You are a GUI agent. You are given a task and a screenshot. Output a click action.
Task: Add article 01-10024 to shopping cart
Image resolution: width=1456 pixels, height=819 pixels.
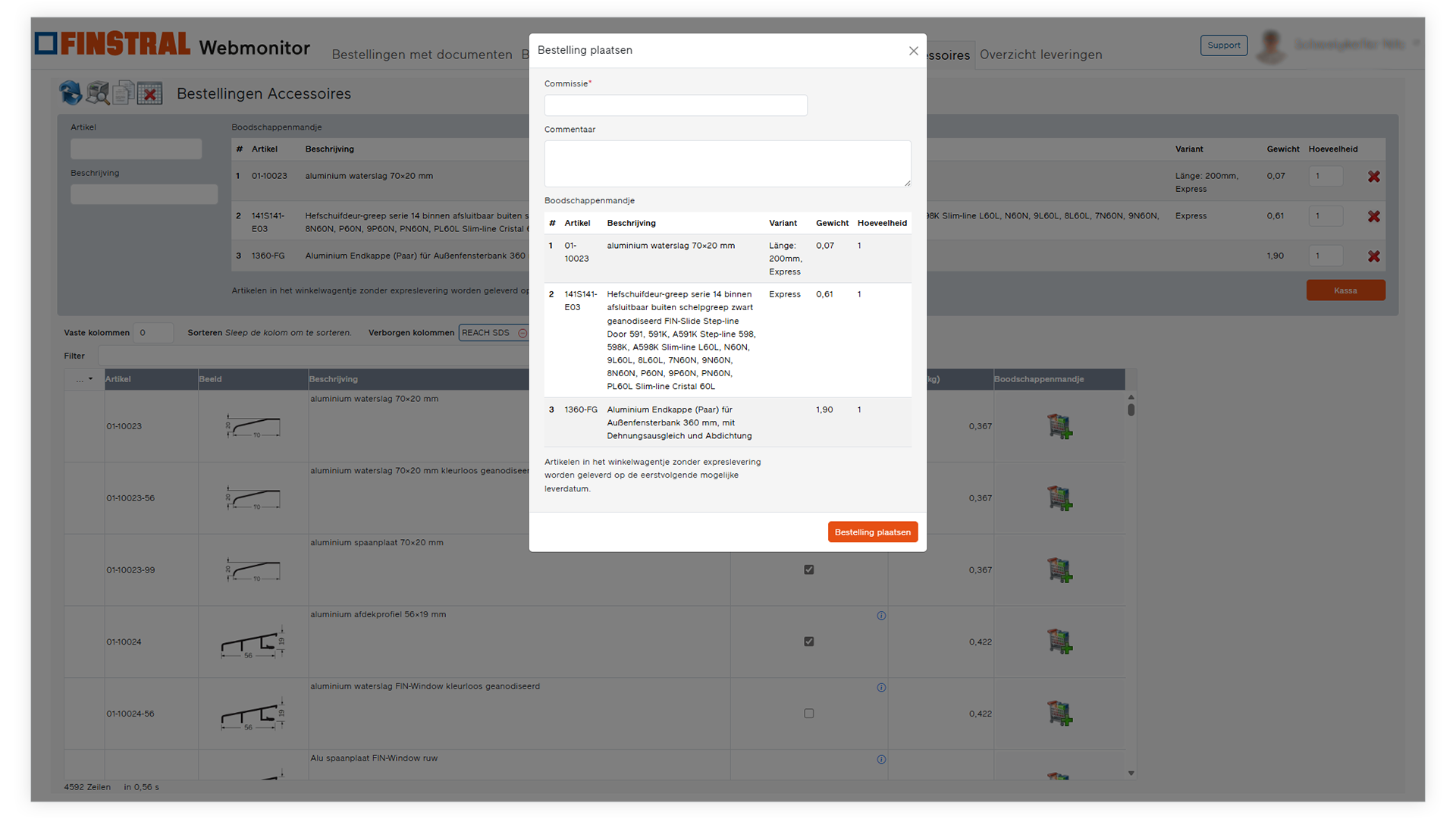pos(1059,642)
